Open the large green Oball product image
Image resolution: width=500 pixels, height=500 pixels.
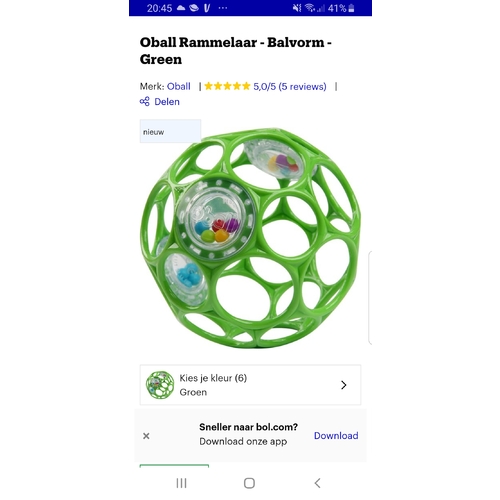pos(250,238)
